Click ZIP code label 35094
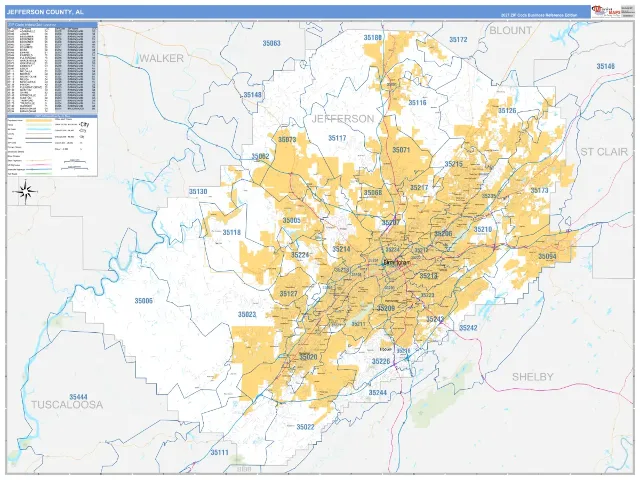This screenshot has height=480, width=640. 547,256
